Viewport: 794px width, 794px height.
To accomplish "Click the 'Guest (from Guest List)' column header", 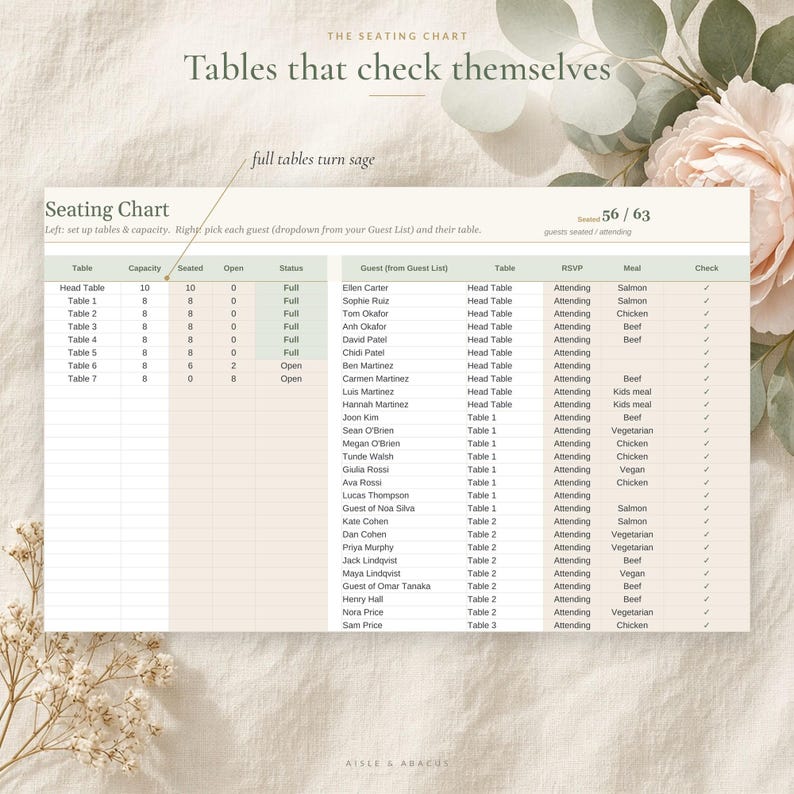I will 404,268.
